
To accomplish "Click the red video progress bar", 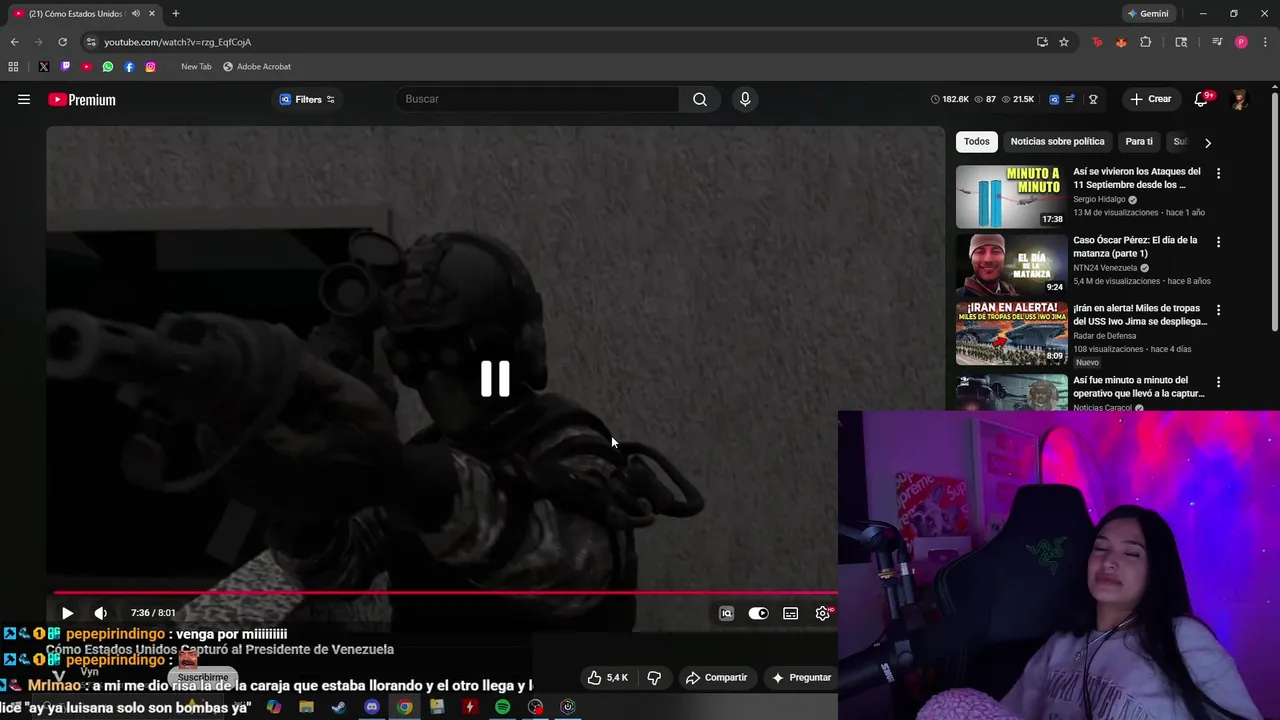I will click(x=445, y=593).
